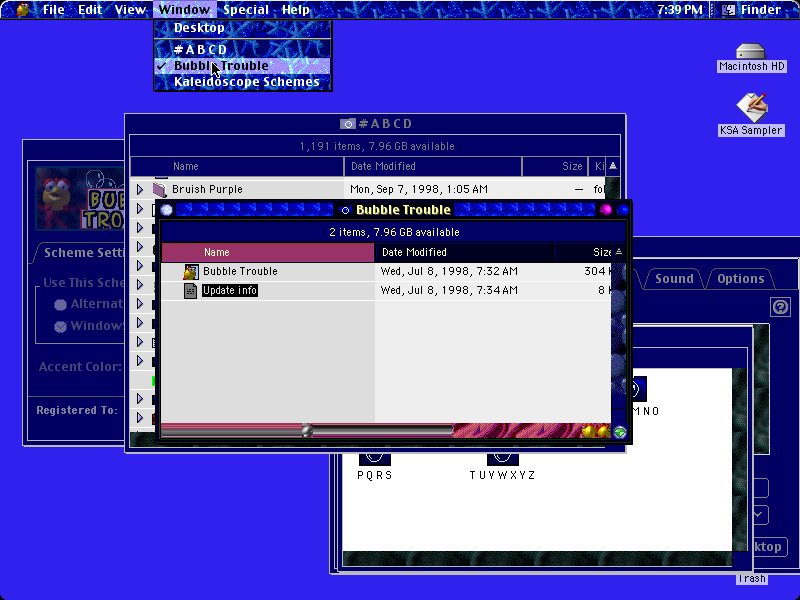The width and height of the screenshot is (800, 600).
Task: Select the Alternate radio button in Scheme Settings
Action: click(x=61, y=305)
